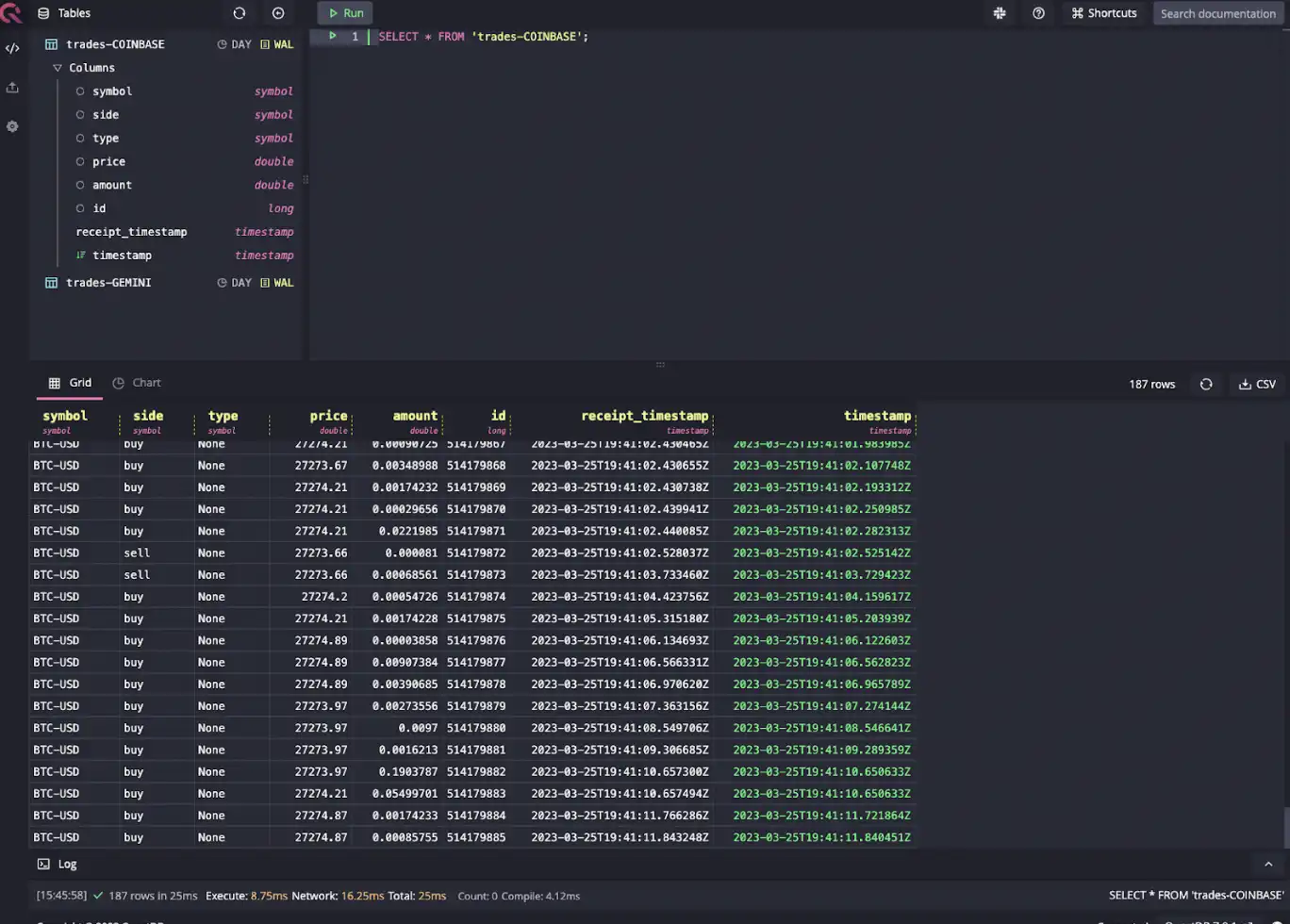This screenshot has width=1290, height=924.
Task: Click the Log terminal icon
Action: (43, 864)
